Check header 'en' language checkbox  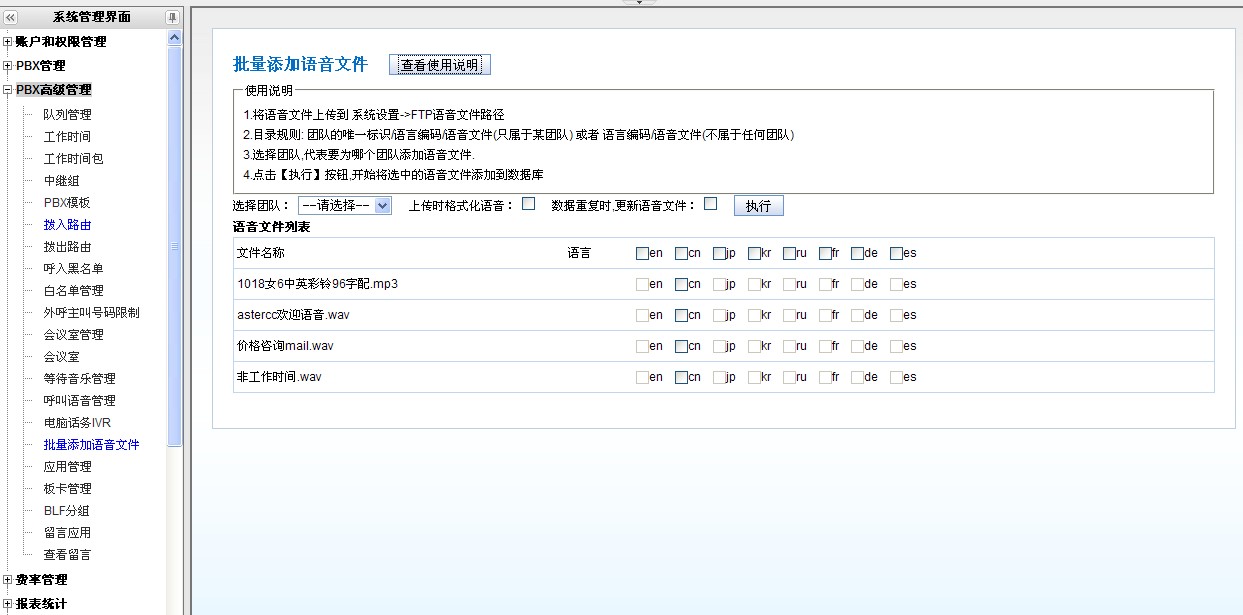(642, 253)
